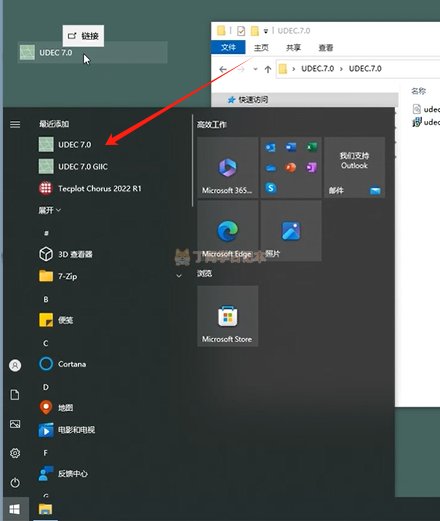This screenshot has width=440, height=521.
Task: Switch to the 共享 tab in File Explorer
Action: point(293,48)
